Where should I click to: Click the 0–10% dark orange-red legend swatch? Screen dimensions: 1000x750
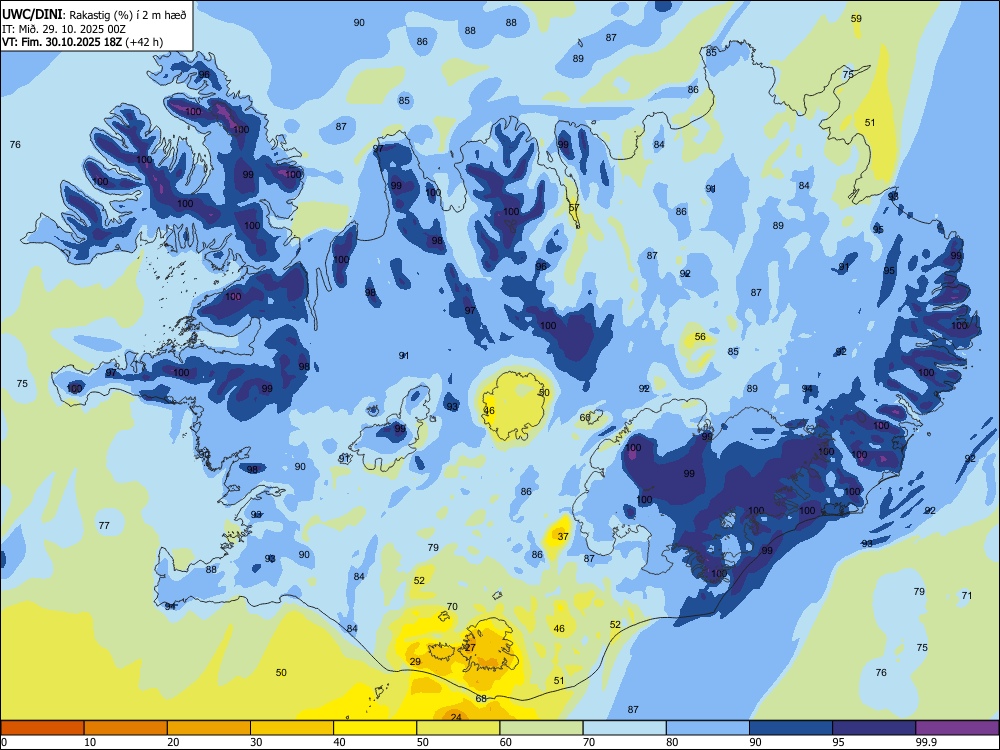(x=42, y=728)
